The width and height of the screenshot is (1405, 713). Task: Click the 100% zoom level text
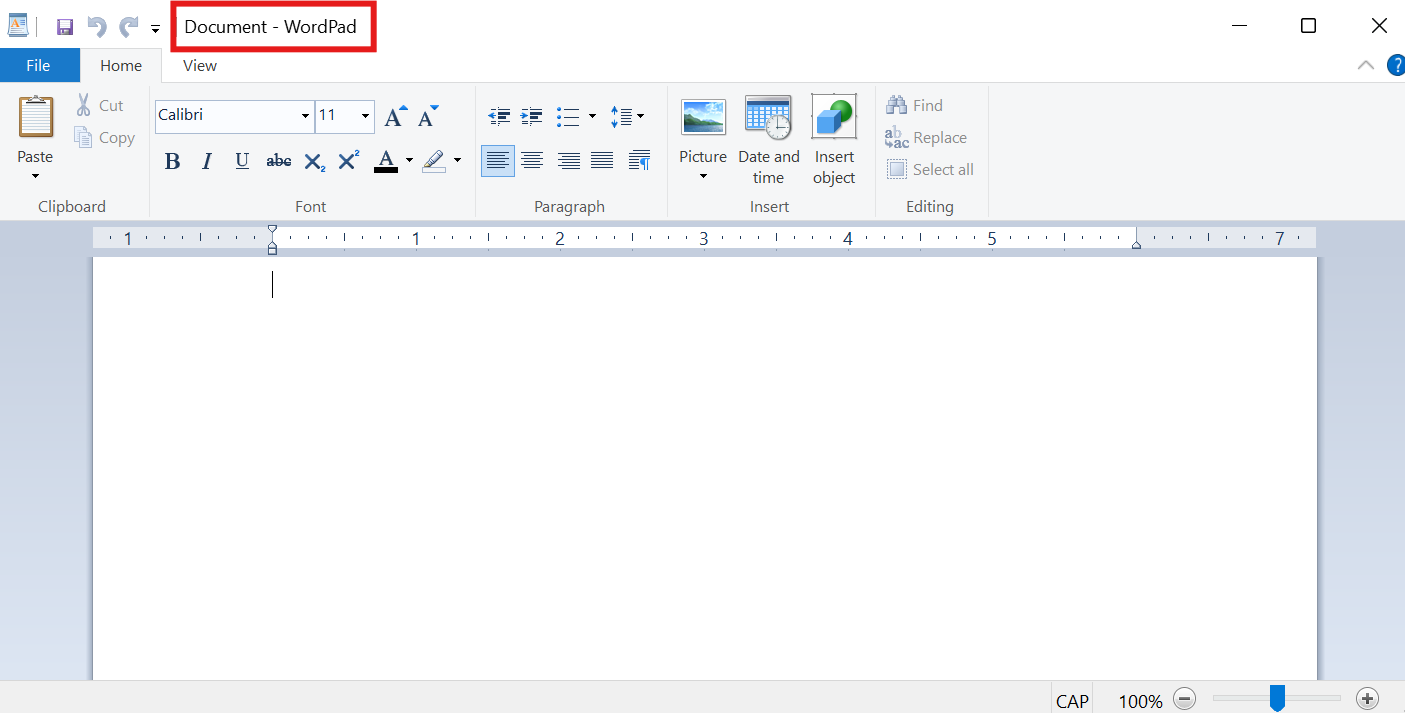point(1141,701)
